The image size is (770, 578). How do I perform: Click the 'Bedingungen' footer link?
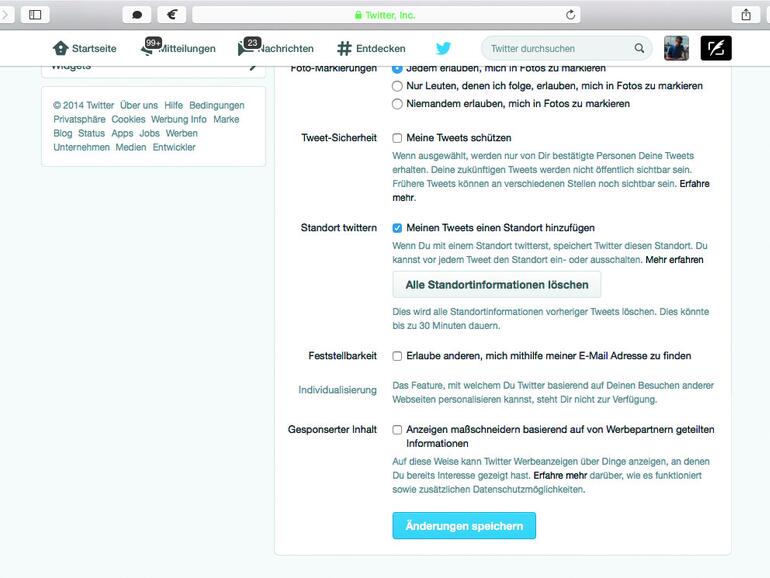217,105
